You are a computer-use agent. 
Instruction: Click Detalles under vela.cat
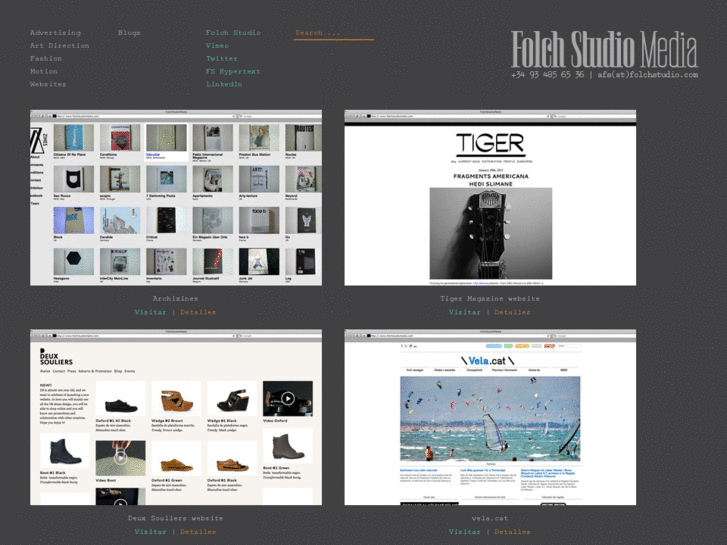pos(512,532)
